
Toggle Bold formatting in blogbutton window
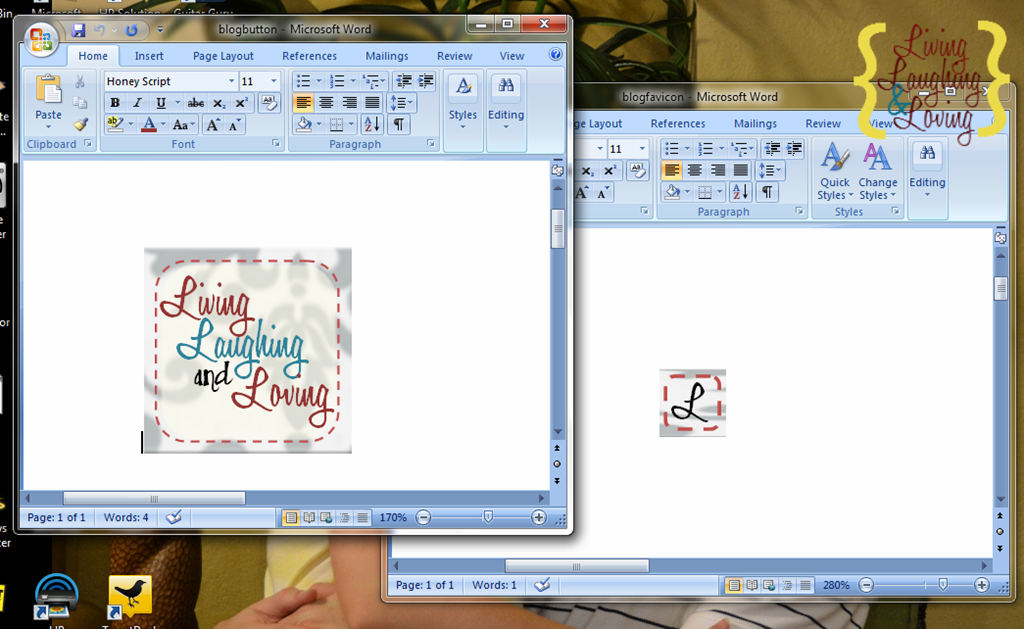[115, 103]
